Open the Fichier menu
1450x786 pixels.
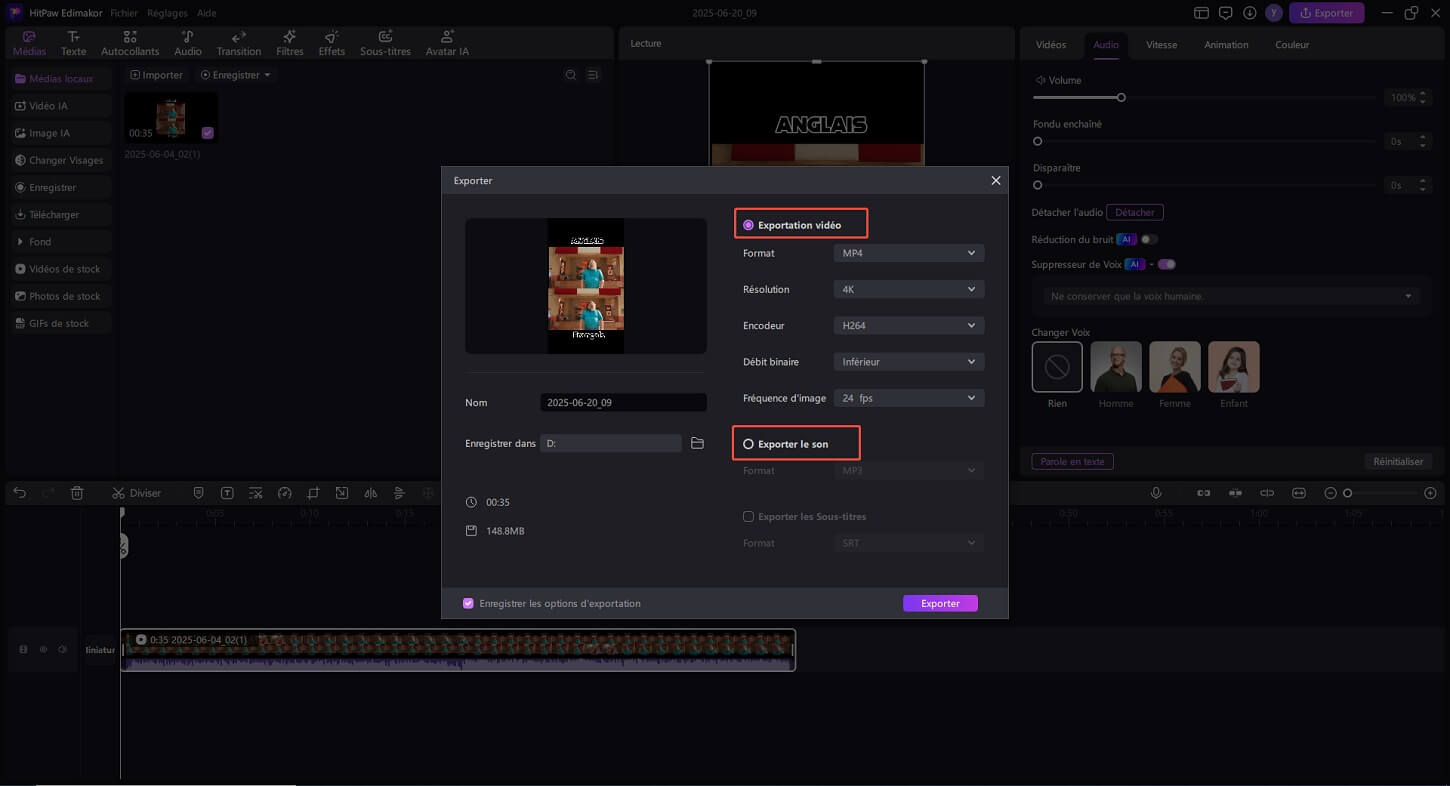124,13
